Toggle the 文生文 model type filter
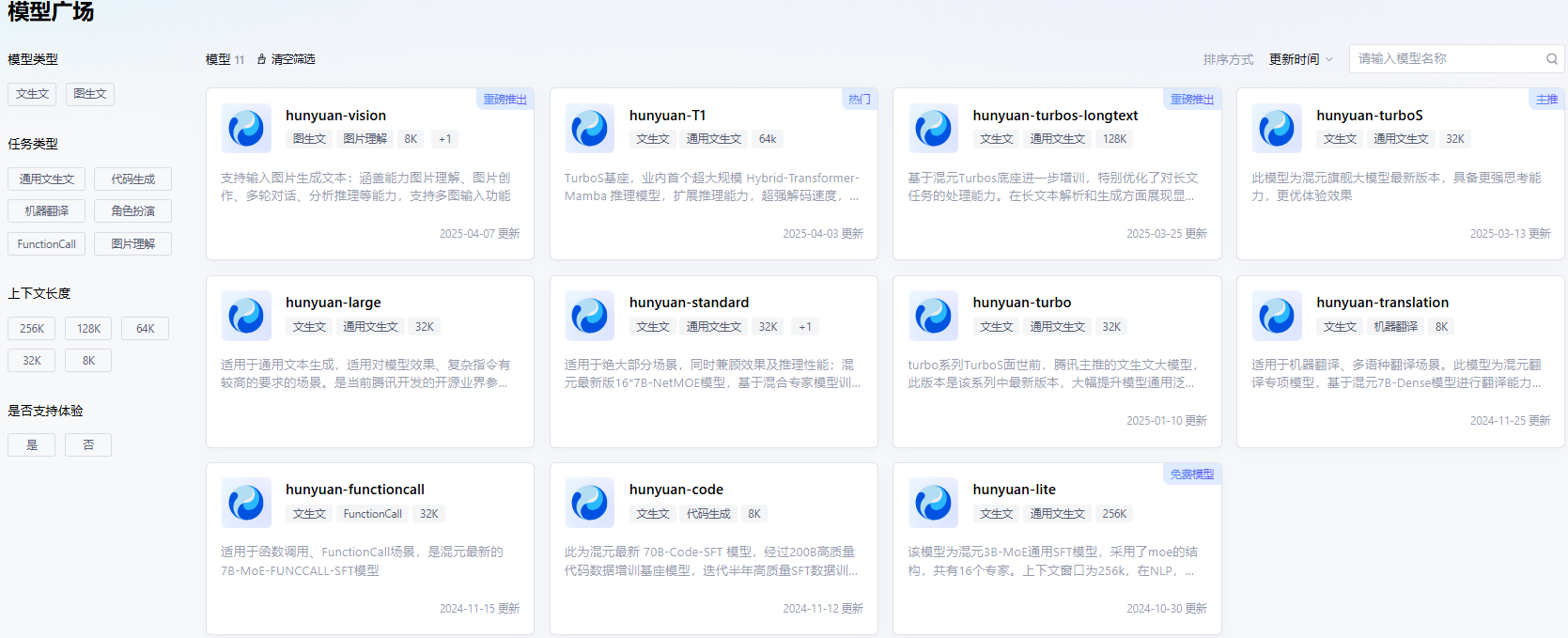 (x=32, y=94)
